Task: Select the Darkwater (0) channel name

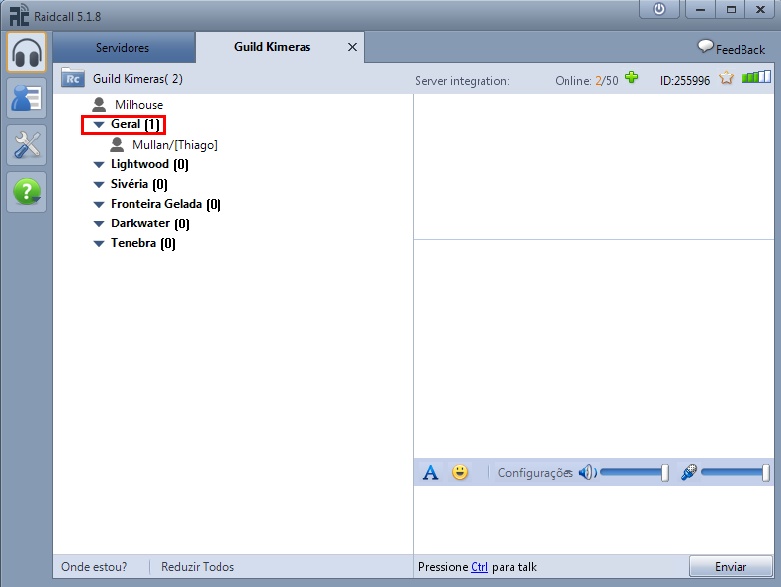Action: (x=150, y=224)
